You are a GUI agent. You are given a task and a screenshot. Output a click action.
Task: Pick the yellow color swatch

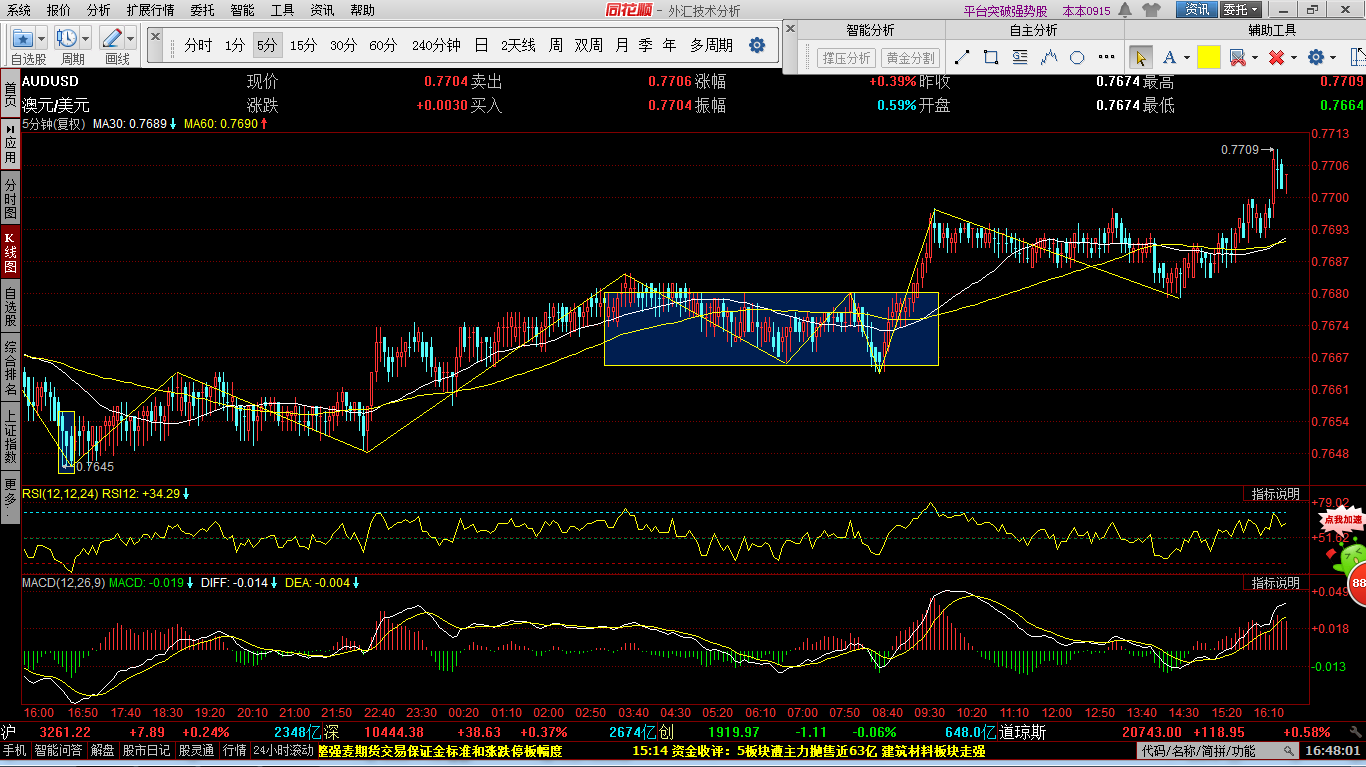(1208, 57)
